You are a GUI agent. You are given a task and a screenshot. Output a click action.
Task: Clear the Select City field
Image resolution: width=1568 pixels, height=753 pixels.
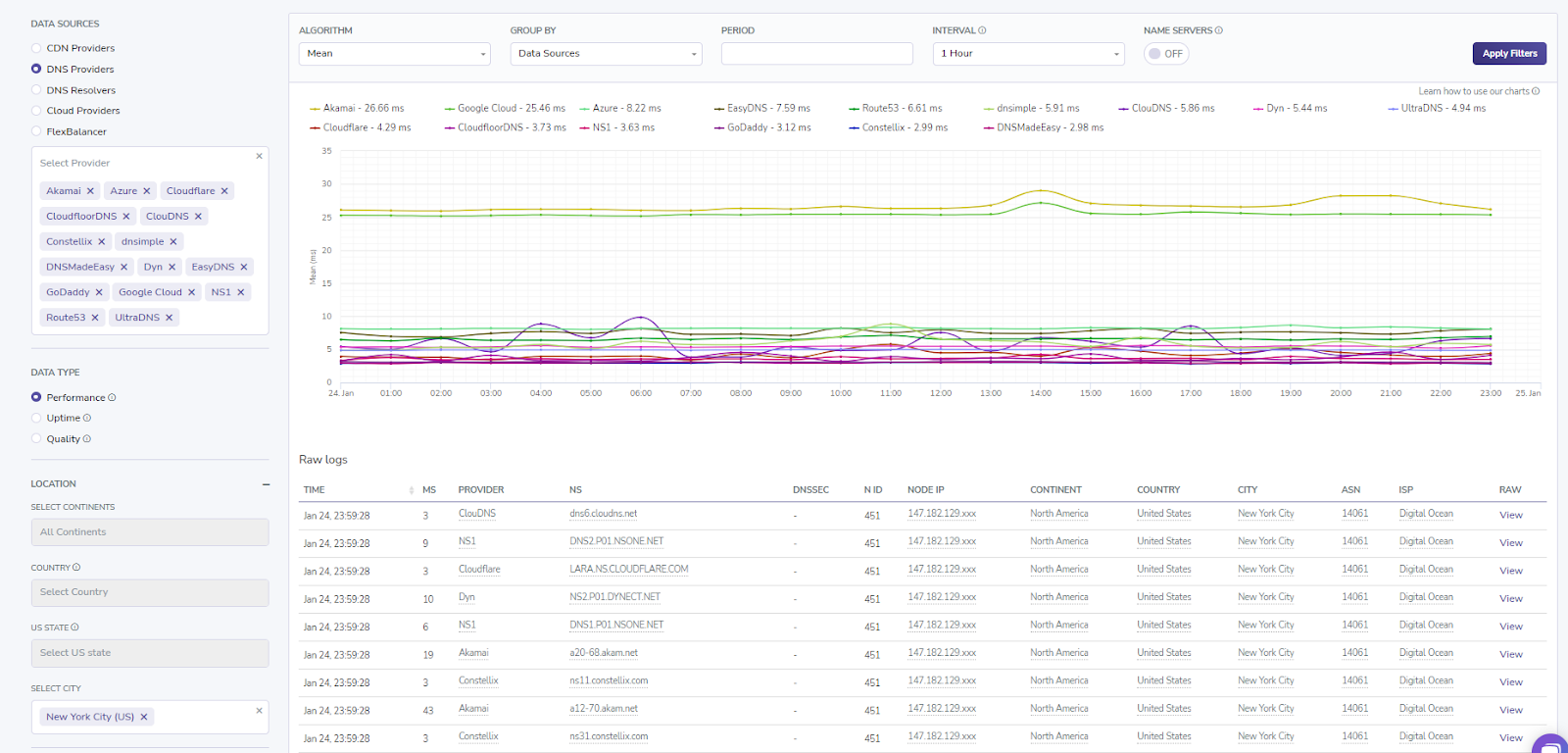(x=259, y=710)
